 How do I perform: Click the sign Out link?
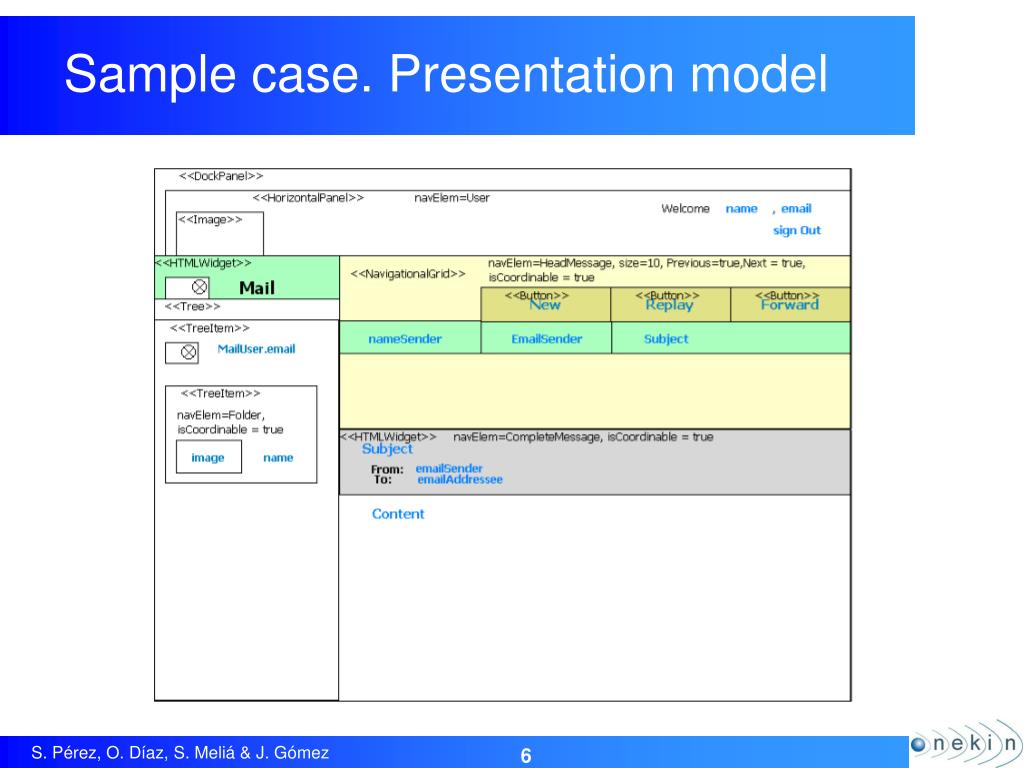click(797, 231)
